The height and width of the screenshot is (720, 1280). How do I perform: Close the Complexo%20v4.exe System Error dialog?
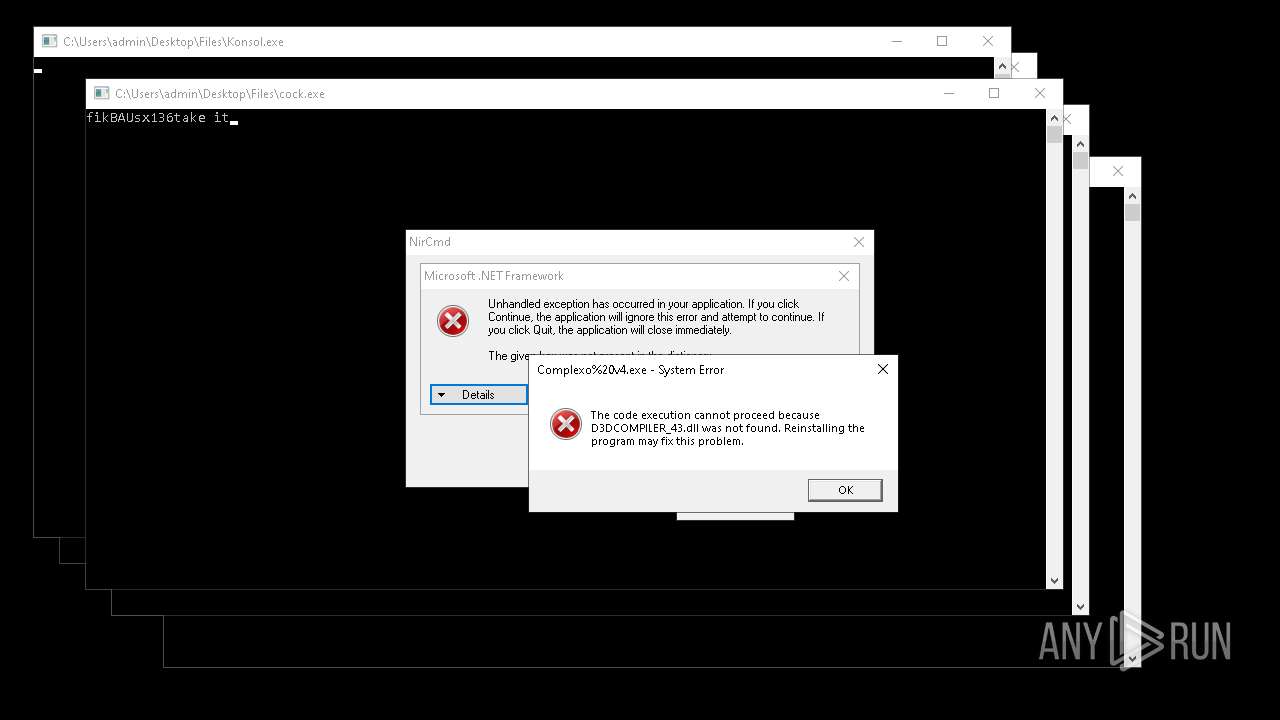[882, 369]
